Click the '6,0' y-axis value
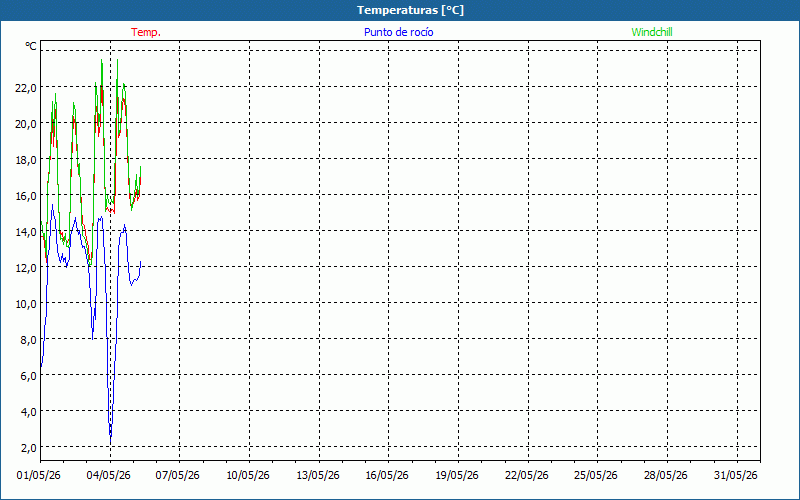 [x=28, y=376]
